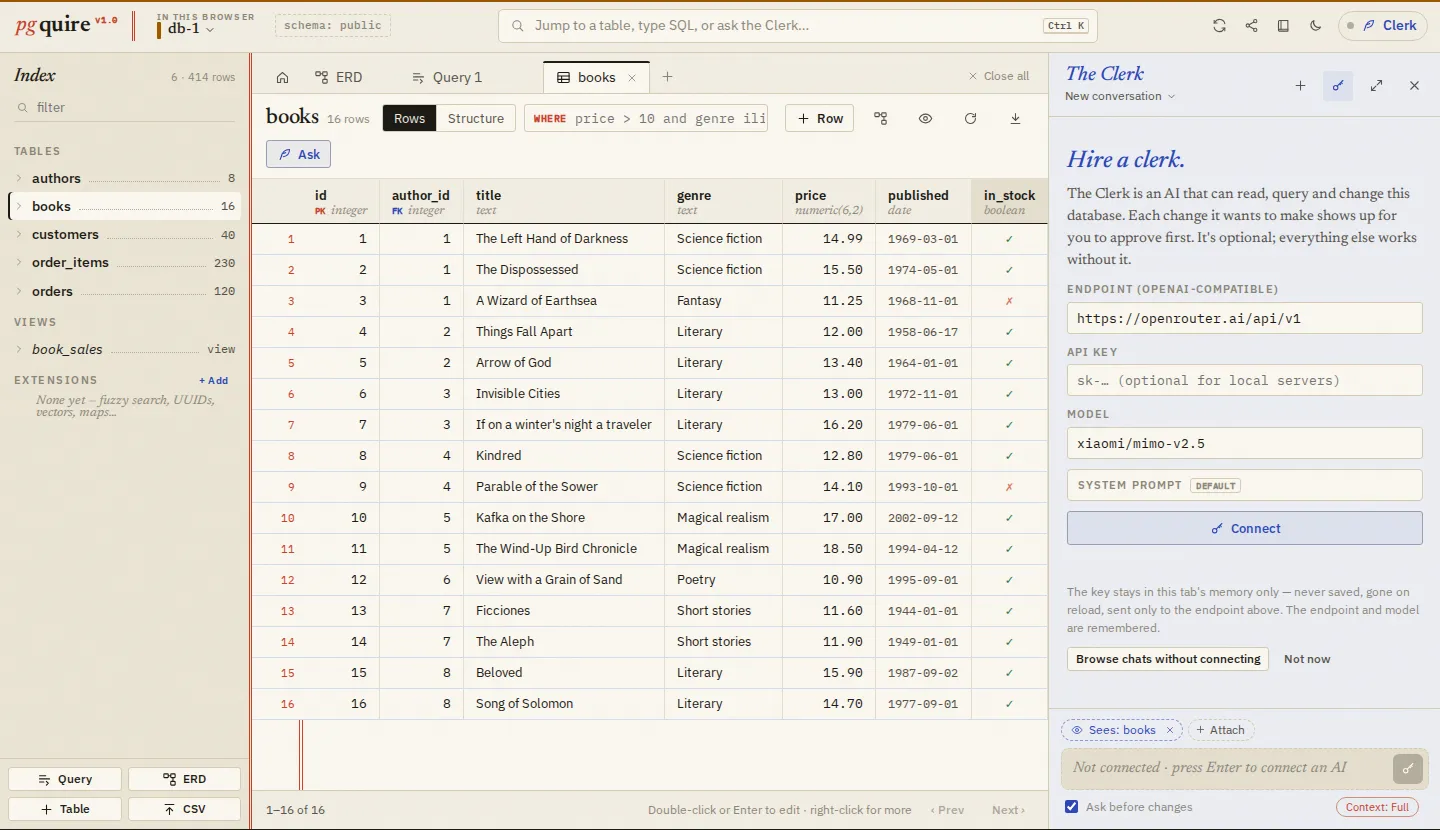Click the Connect button
1440x830 pixels.
1244,528
